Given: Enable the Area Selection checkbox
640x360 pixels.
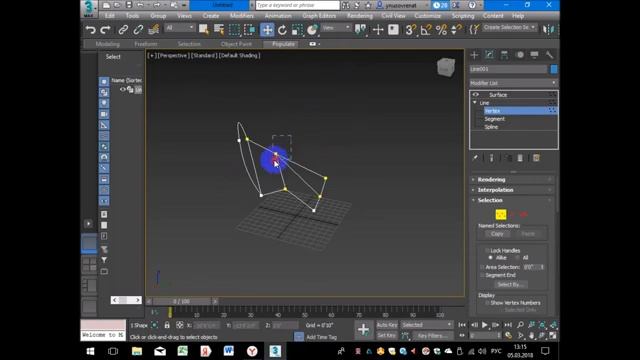Looking at the screenshot, I should [482, 267].
